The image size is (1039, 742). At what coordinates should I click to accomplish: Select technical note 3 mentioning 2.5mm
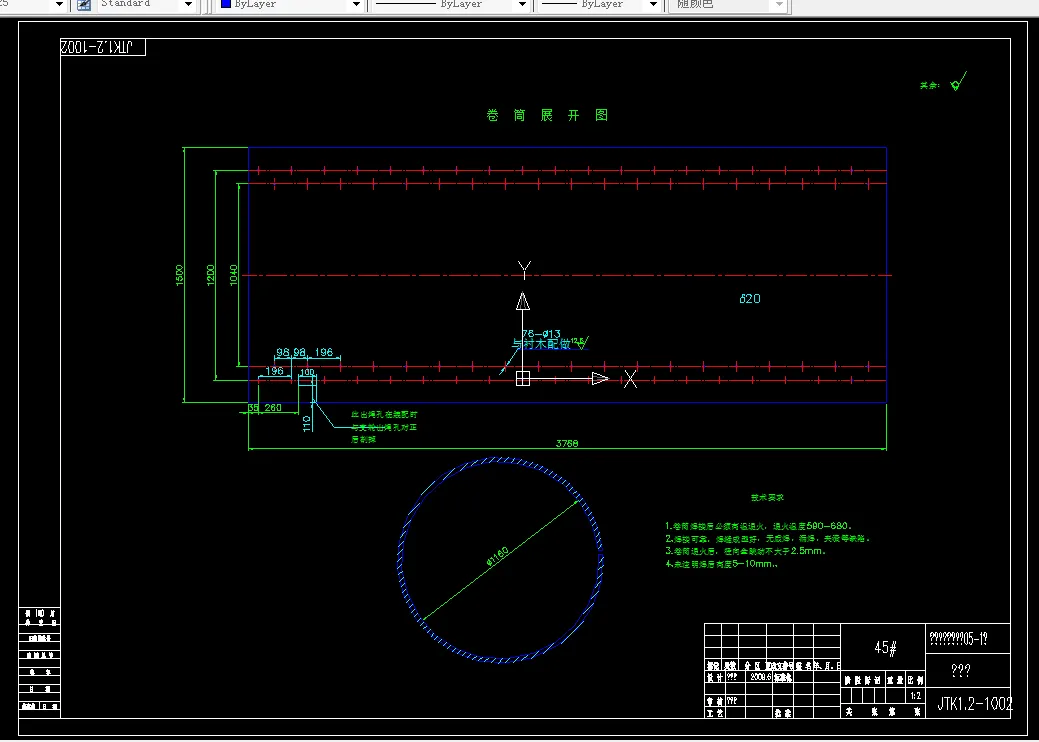(745, 551)
